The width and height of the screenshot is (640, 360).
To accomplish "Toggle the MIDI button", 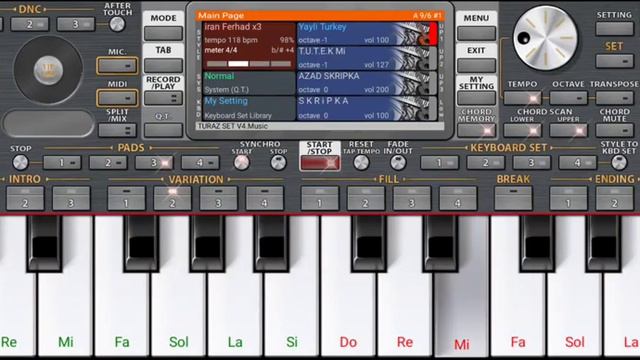I will click(x=117, y=98).
